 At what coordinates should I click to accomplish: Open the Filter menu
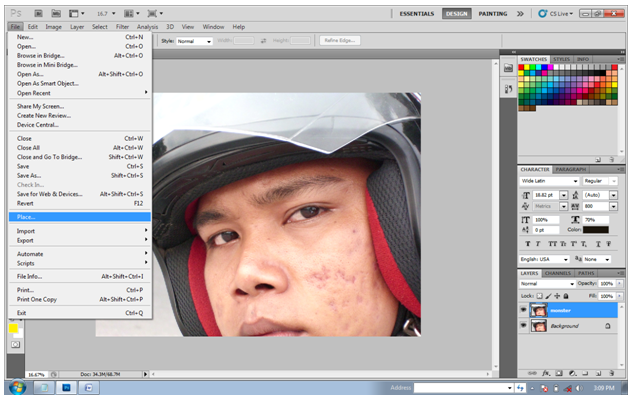(122, 27)
